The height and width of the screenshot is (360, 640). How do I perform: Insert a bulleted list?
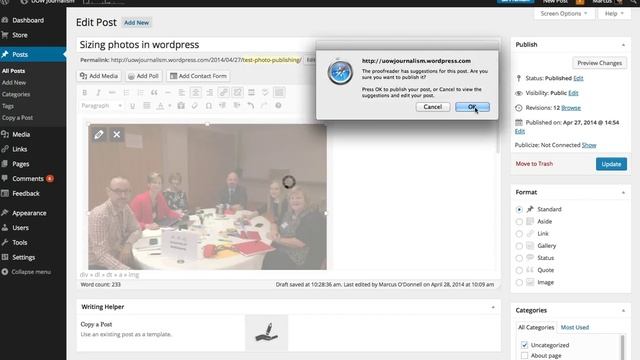[x=126, y=93]
